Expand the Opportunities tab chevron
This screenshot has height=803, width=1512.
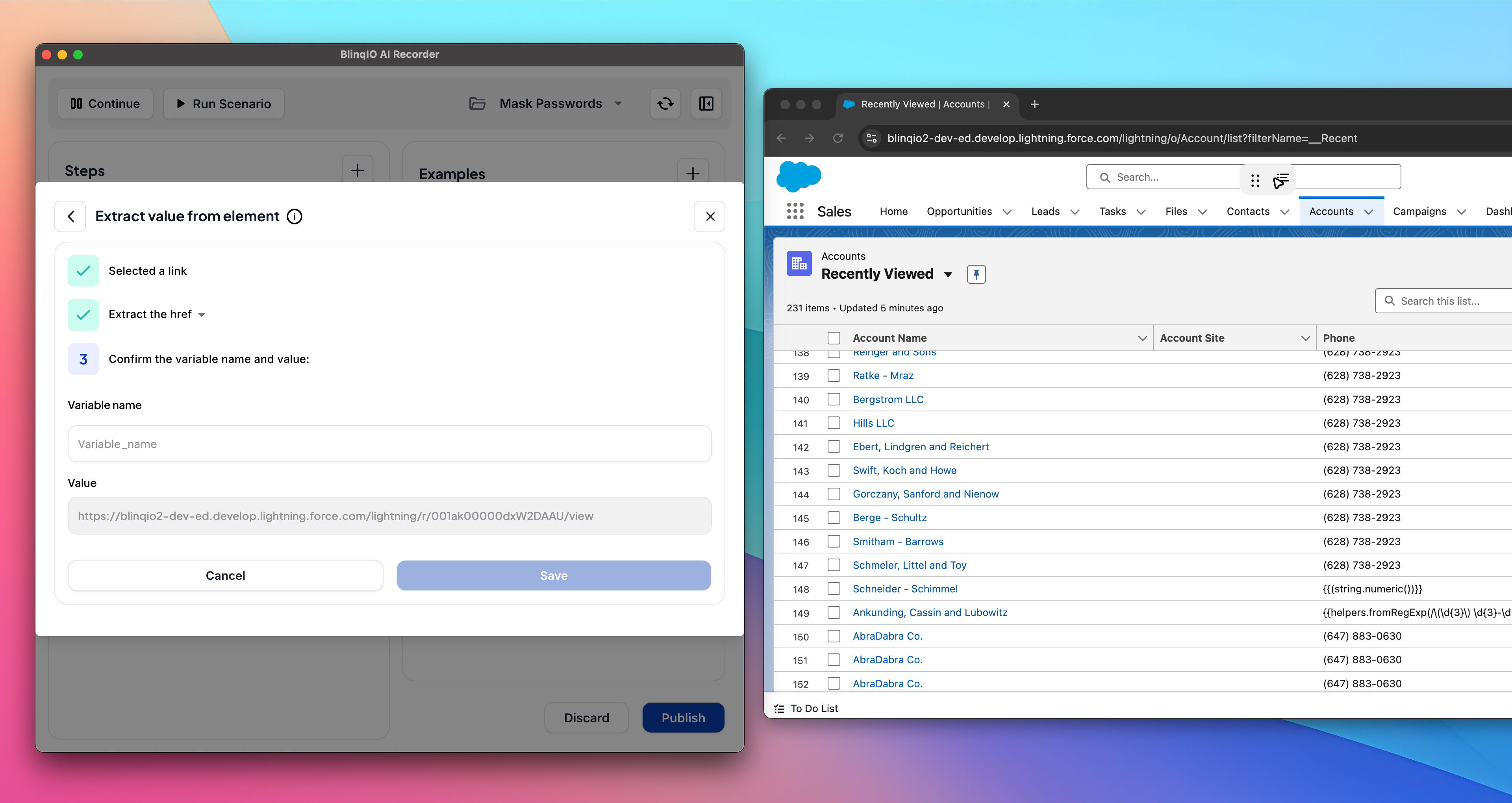tap(1007, 212)
